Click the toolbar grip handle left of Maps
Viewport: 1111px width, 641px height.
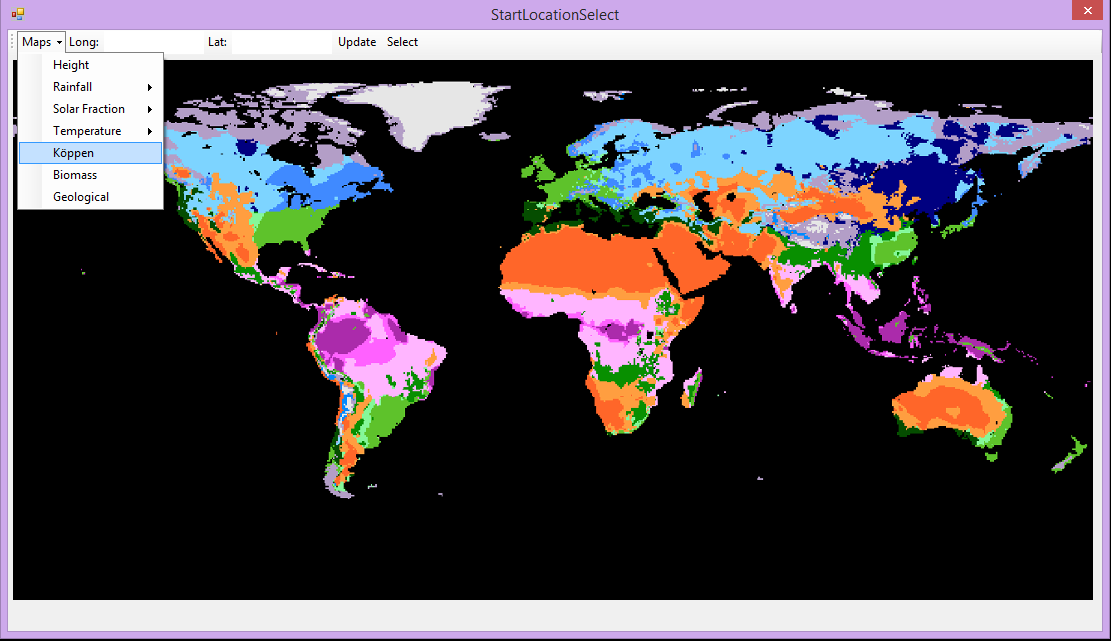13,42
